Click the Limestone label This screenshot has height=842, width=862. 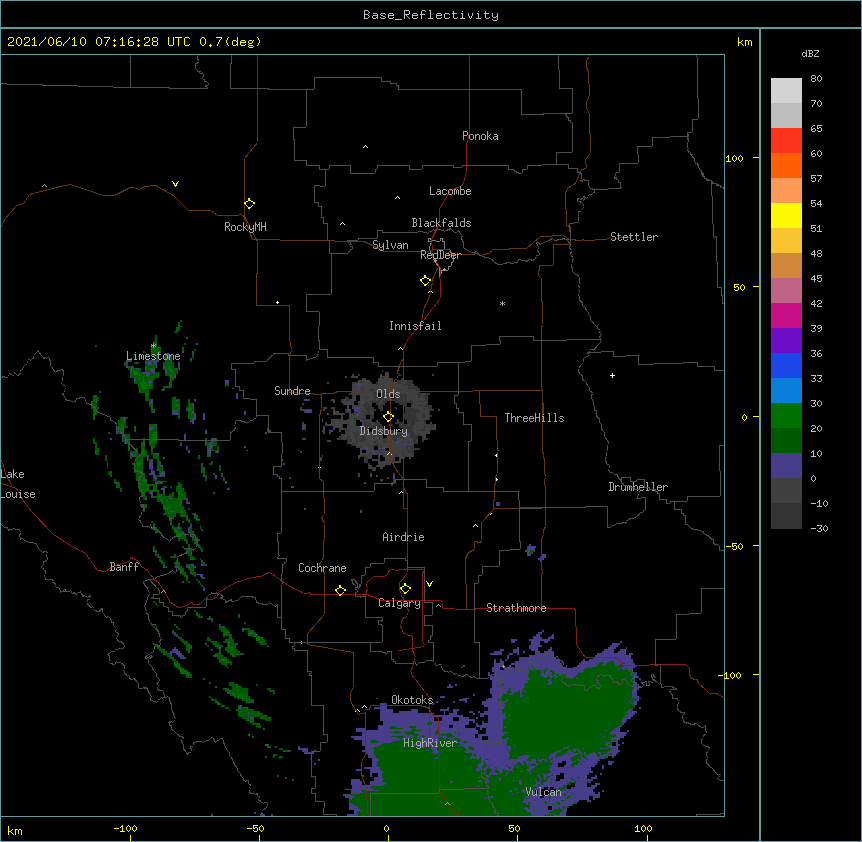click(x=153, y=356)
